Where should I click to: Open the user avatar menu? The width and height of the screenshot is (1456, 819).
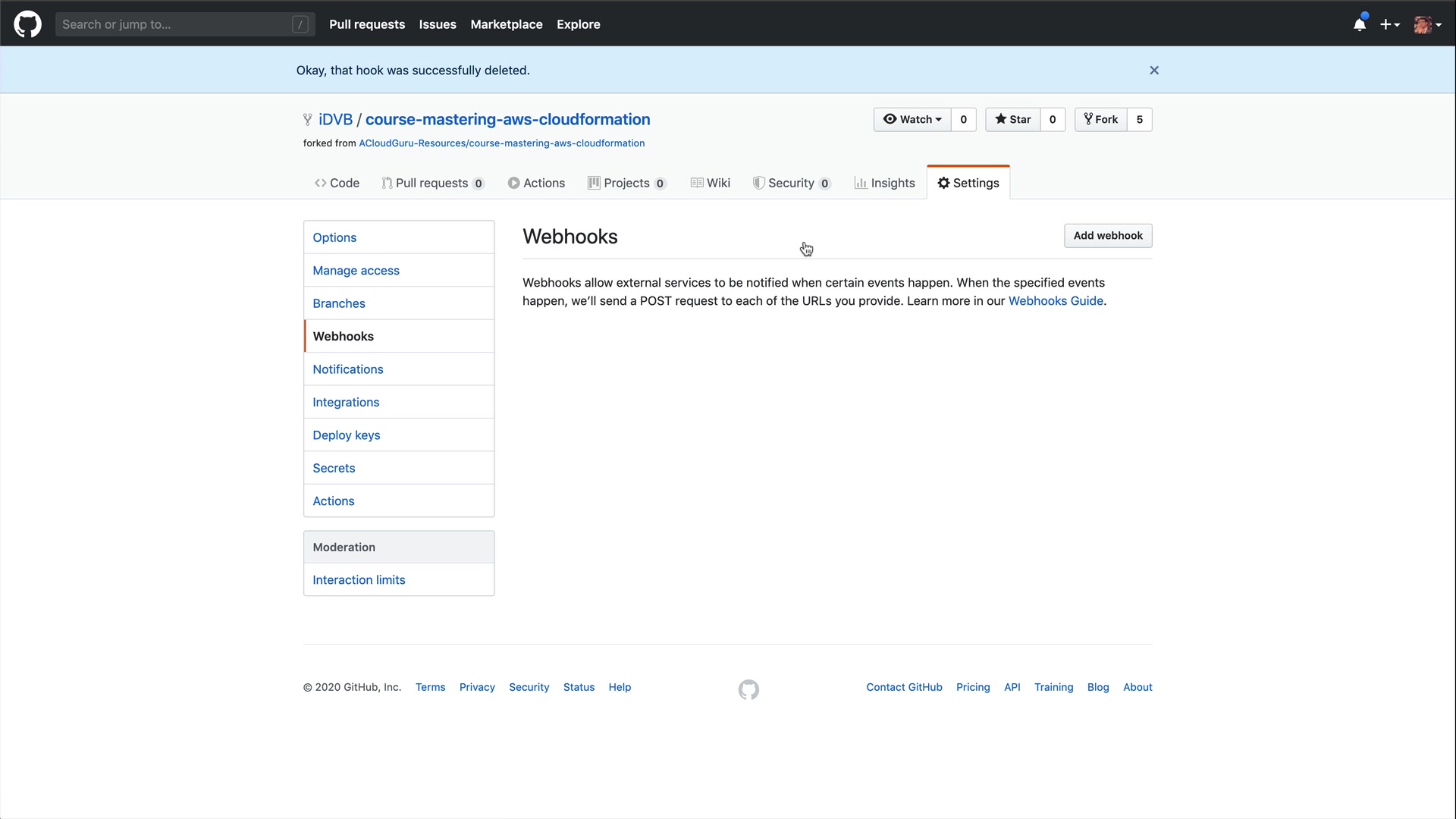pos(1427,24)
